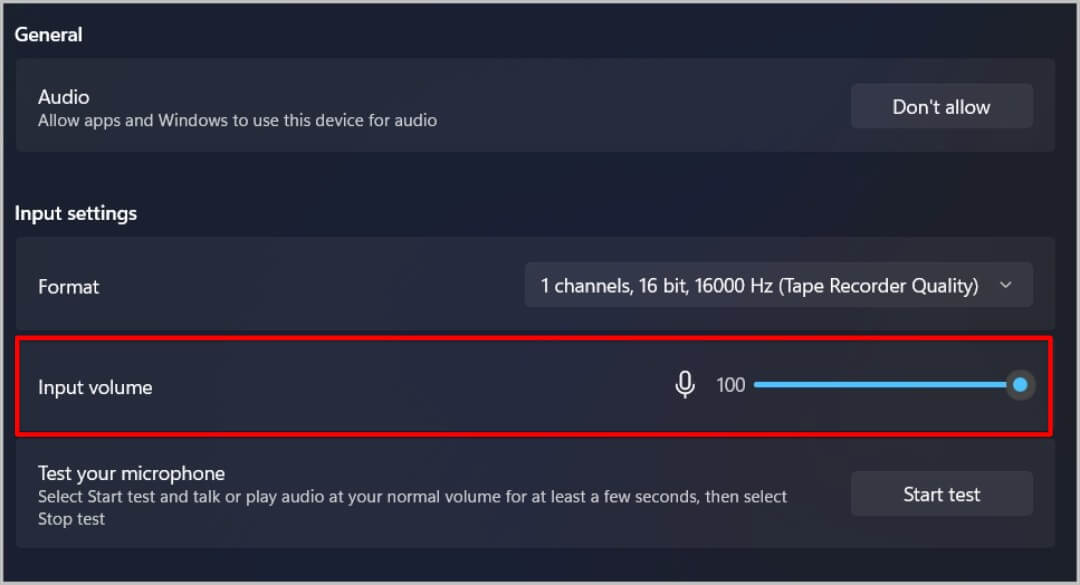Viewport: 1080px width, 585px height.
Task: Mute the microphone using the mic icon
Action: click(685, 385)
